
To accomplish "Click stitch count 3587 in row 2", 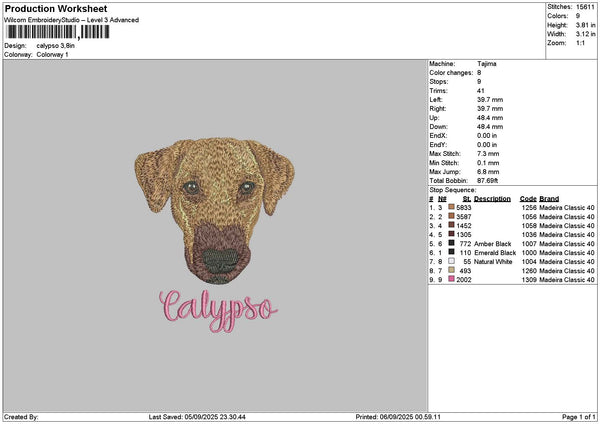I will [x=464, y=217].
